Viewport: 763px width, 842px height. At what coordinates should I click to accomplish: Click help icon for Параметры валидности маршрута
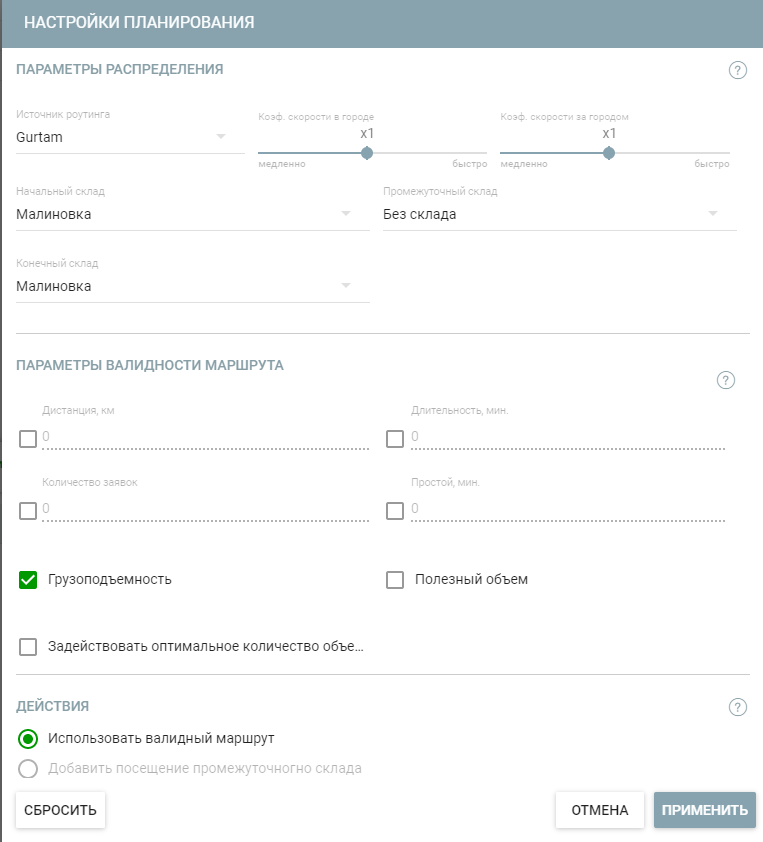726,380
